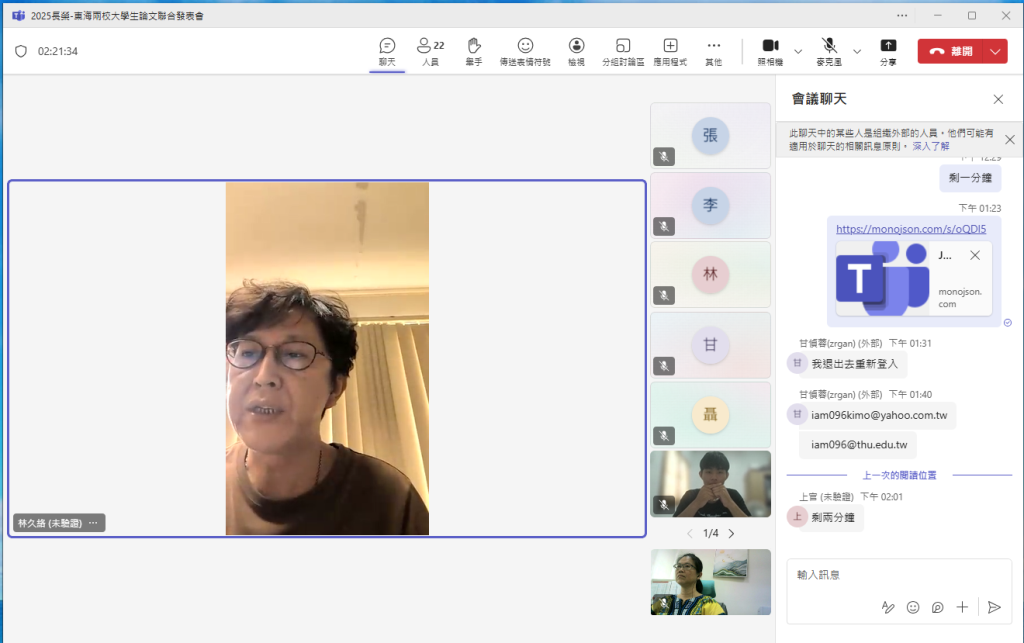Open the Chat (聊天) panel button
1024x643 pixels.
click(x=387, y=52)
